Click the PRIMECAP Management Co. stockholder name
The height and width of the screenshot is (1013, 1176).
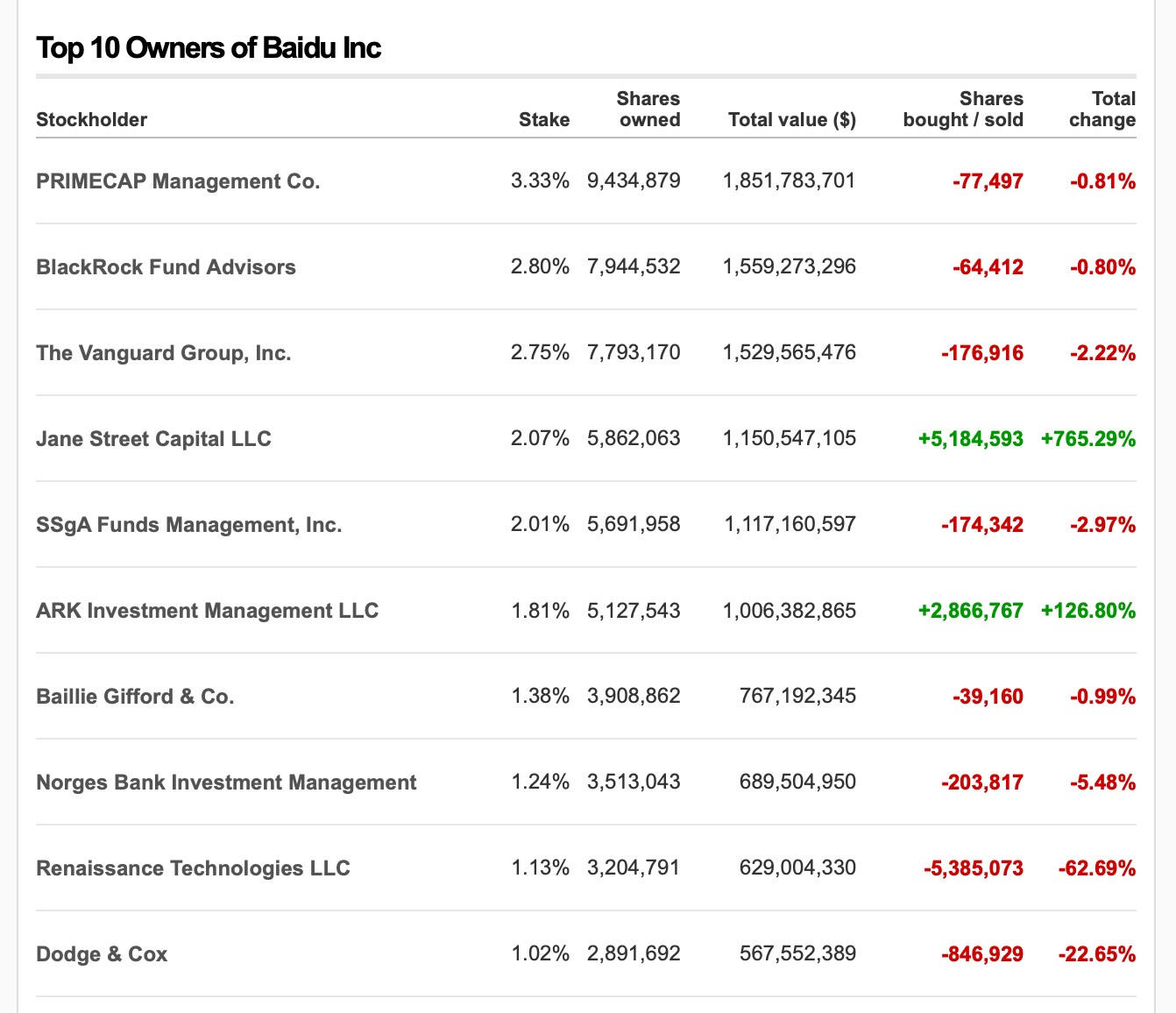tap(178, 181)
